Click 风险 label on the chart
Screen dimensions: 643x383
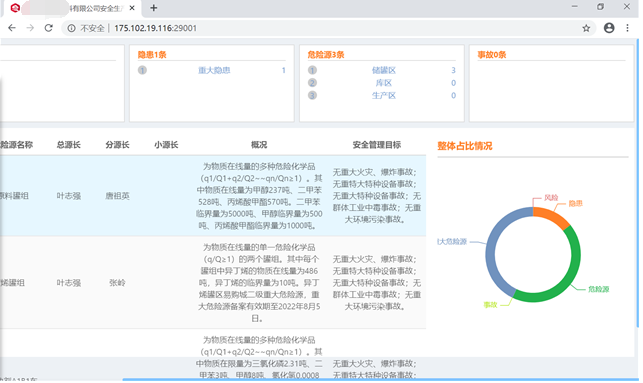(x=551, y=198)
